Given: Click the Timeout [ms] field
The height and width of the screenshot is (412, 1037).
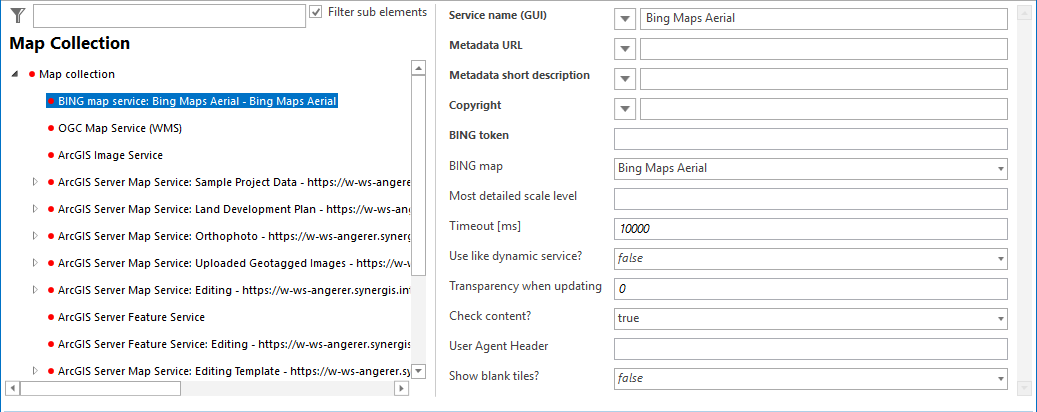Looking at the screenshot, I should [811, 229].
